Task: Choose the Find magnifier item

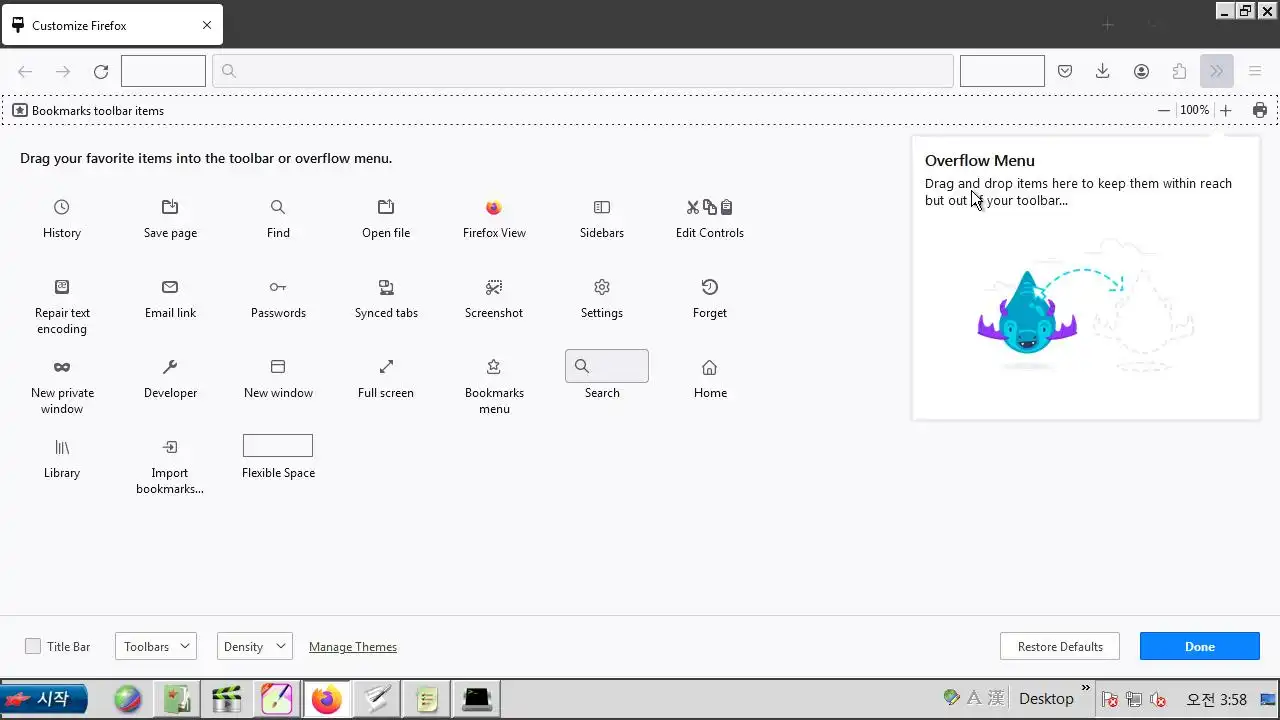Action: [278, 218]
